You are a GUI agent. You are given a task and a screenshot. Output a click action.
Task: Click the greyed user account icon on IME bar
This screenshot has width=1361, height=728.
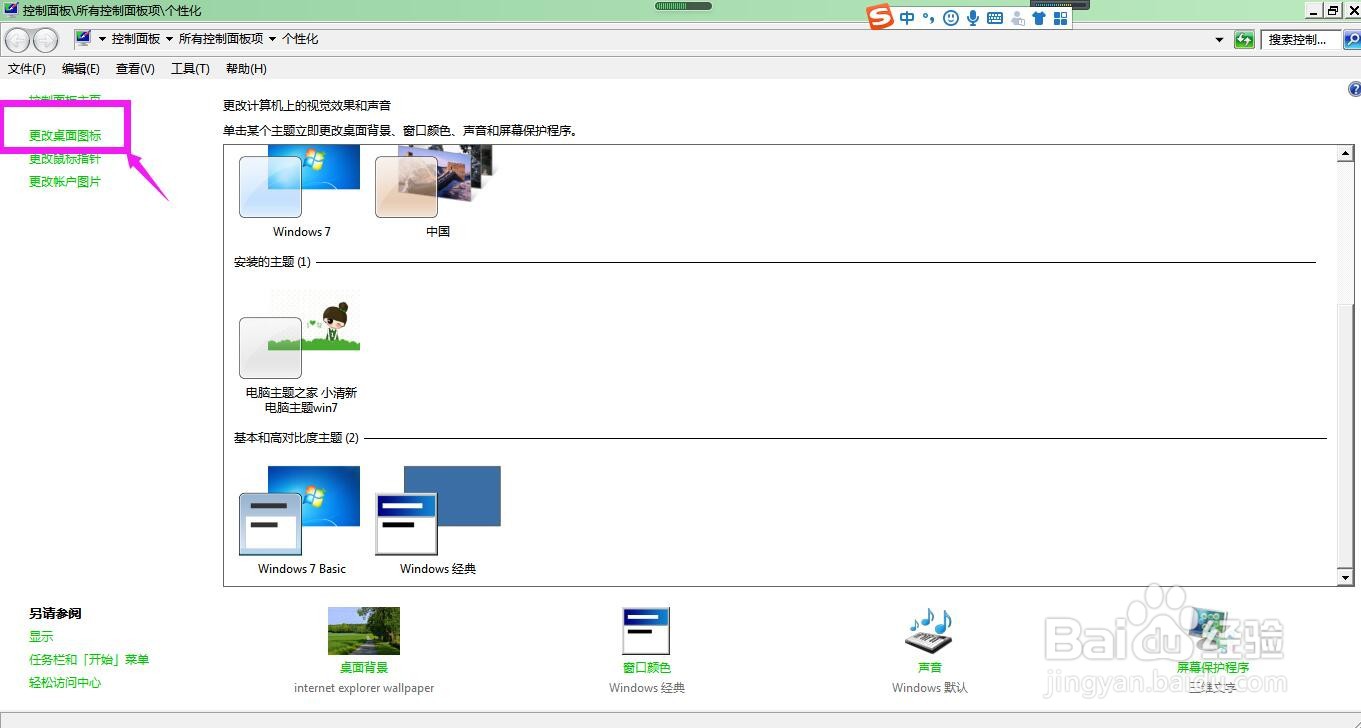(1017, 18)
